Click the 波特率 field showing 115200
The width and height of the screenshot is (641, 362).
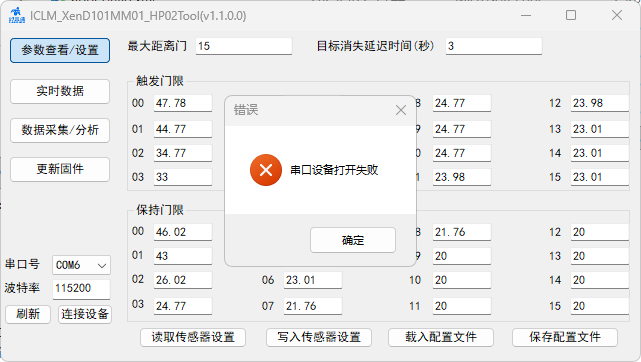point(81,288)
